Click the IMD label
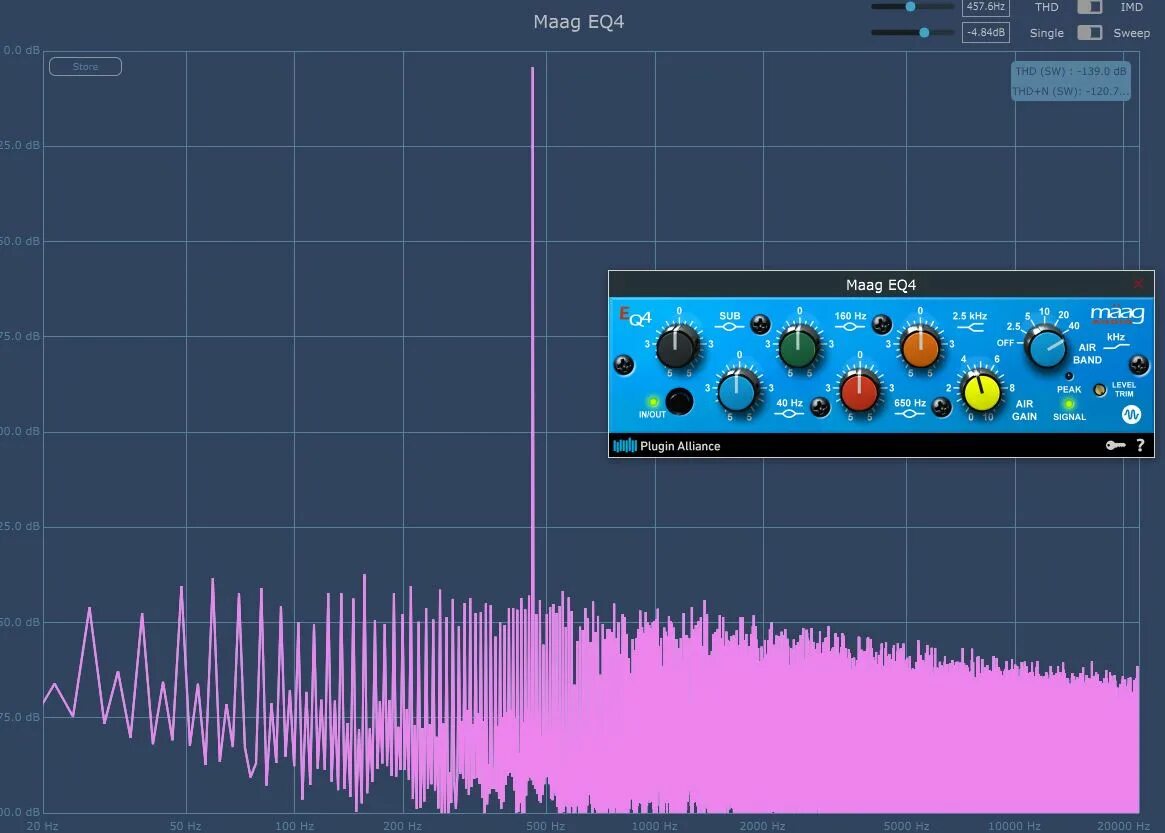 [x=1131, y=7]
